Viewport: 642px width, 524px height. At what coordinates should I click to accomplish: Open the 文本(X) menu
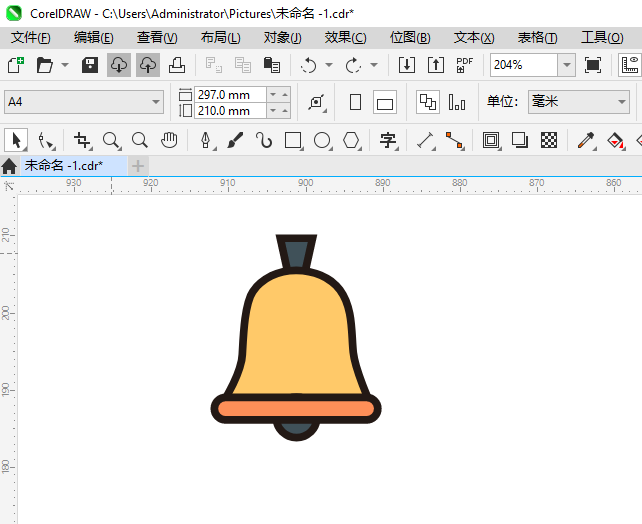(x=474, y=38)
